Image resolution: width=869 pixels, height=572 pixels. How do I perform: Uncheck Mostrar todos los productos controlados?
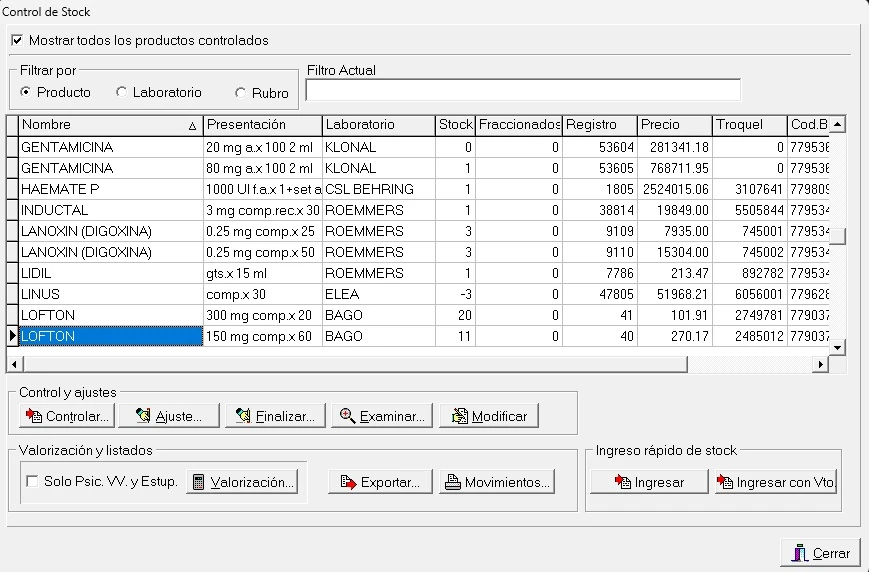[x=17, y=41]
